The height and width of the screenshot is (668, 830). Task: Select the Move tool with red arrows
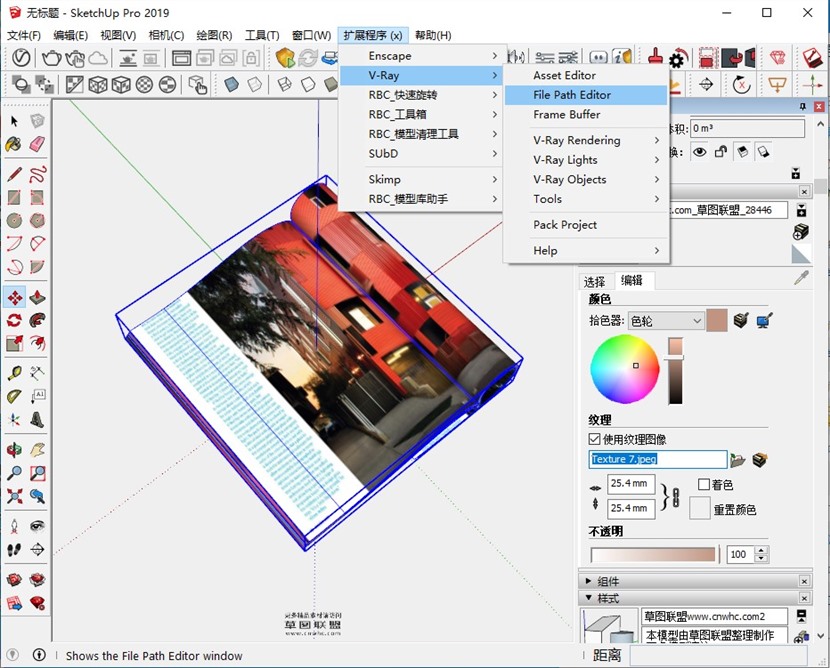[x=14, y=298]
